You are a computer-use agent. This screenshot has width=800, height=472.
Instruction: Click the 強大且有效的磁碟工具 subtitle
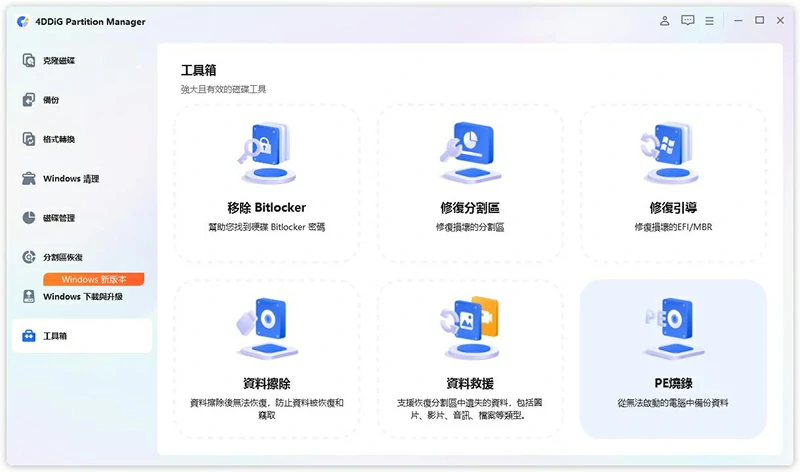(x=223, y=89)
